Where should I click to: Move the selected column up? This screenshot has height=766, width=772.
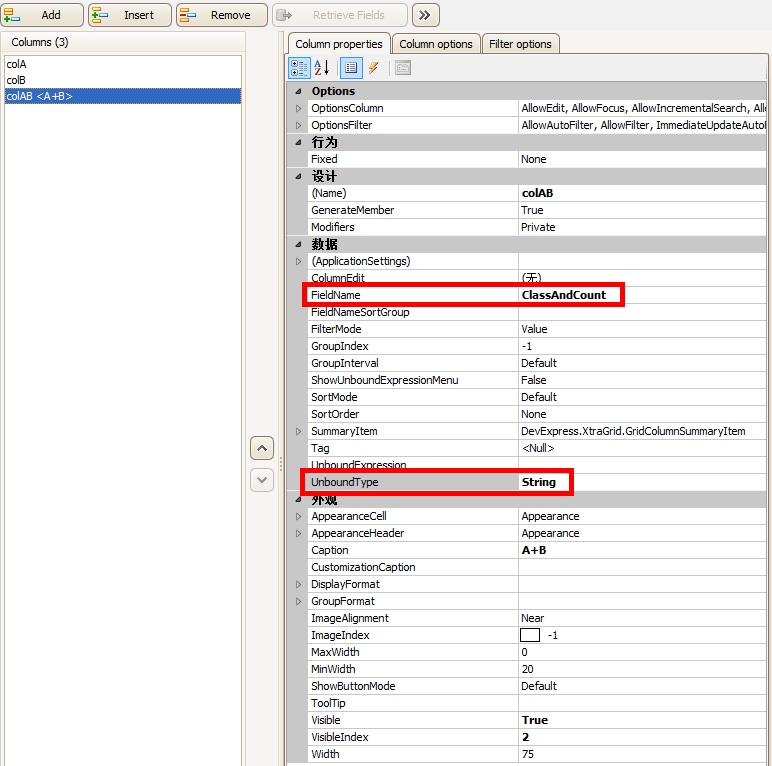click(262, 448)
